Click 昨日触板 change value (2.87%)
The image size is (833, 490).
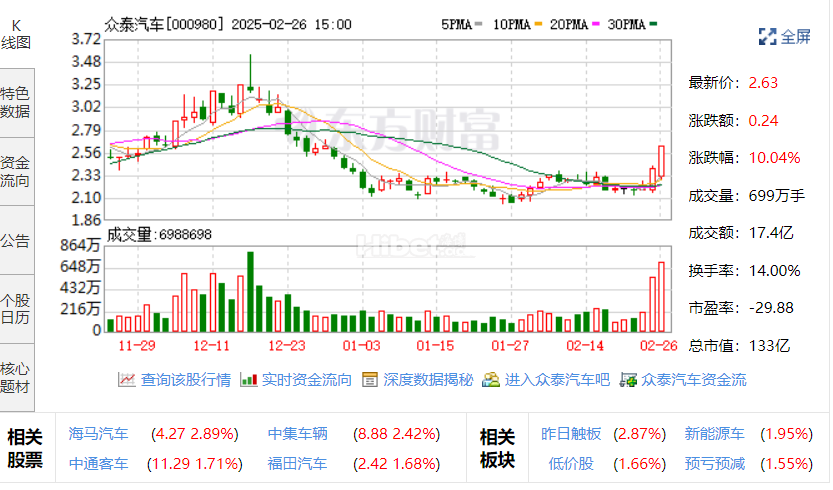(640, 434)
